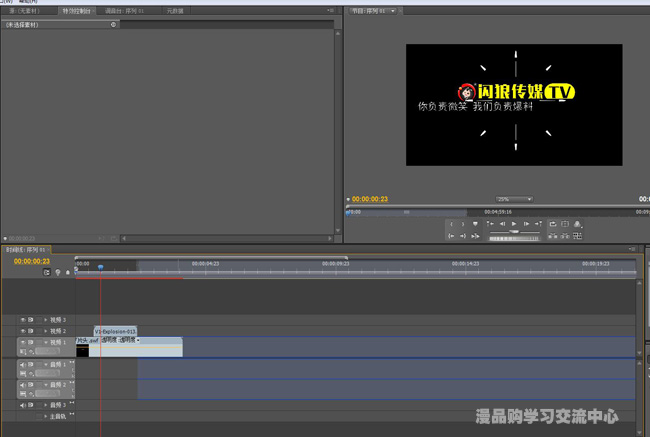The height and width of the screenshot is (437, 650).
Task: Click the timeline zoom bar above ruler
Action: pos(211,257)
